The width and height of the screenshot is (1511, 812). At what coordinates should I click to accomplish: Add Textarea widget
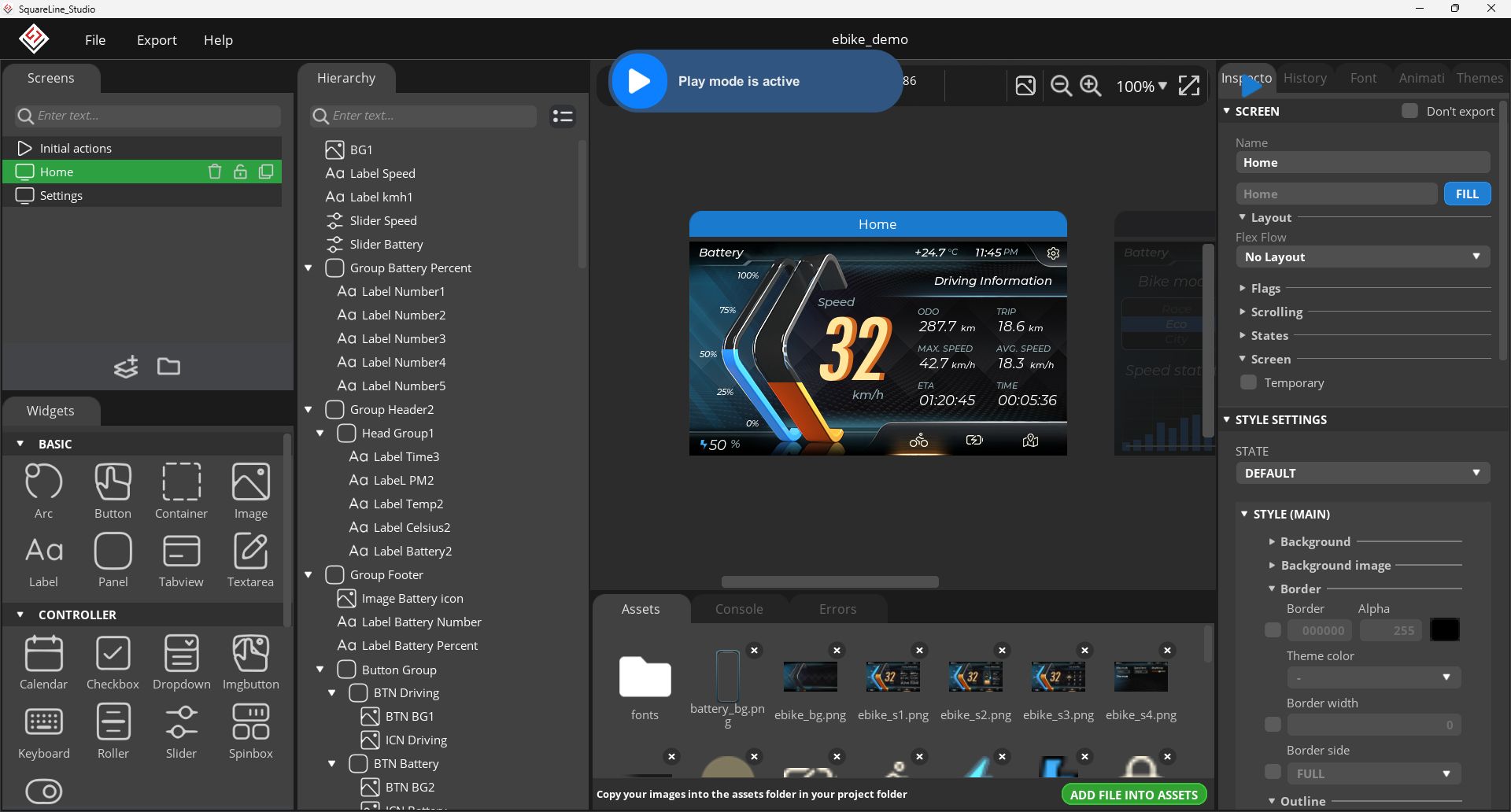tap(250, 560)
